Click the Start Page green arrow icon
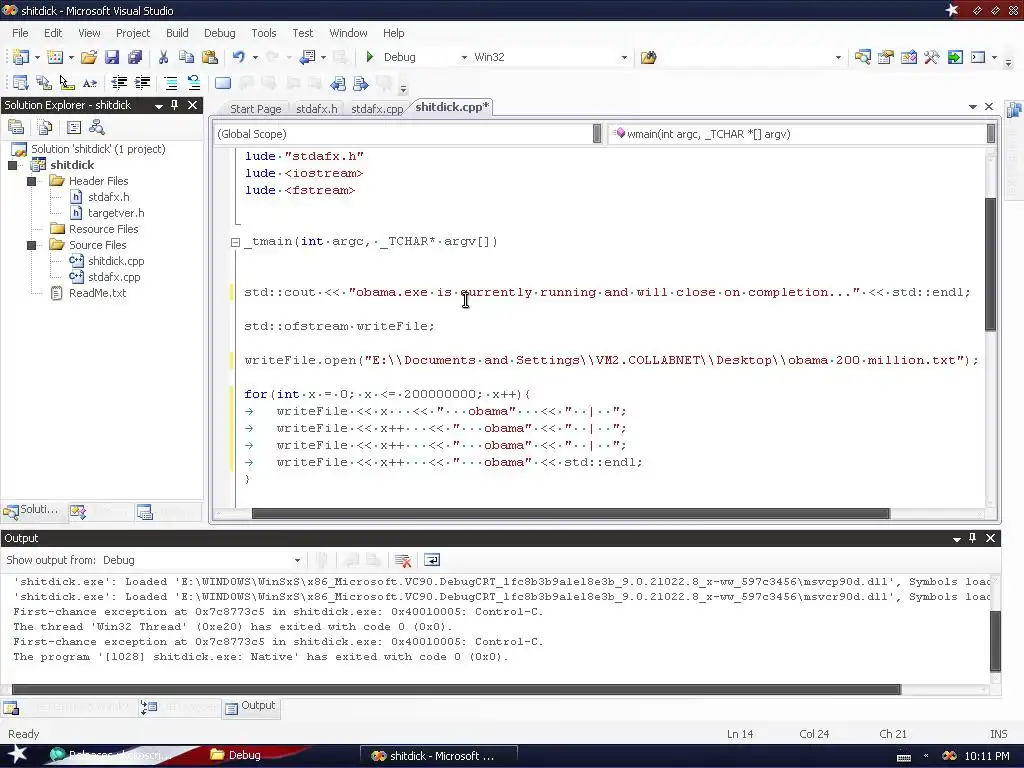Viewport: 1024px width, 768px height. tap(955, 57)
